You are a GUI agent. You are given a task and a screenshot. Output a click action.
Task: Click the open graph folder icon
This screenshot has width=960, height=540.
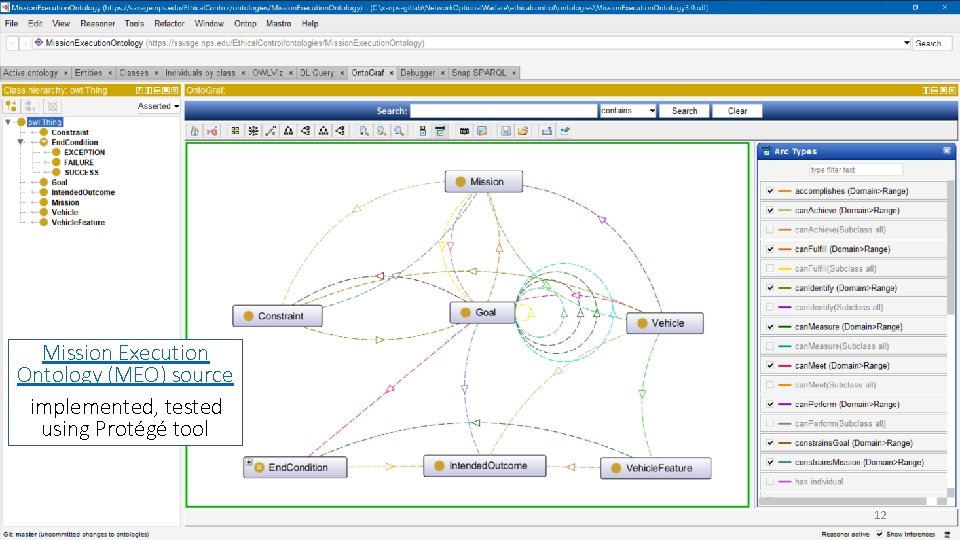(523, 131)
